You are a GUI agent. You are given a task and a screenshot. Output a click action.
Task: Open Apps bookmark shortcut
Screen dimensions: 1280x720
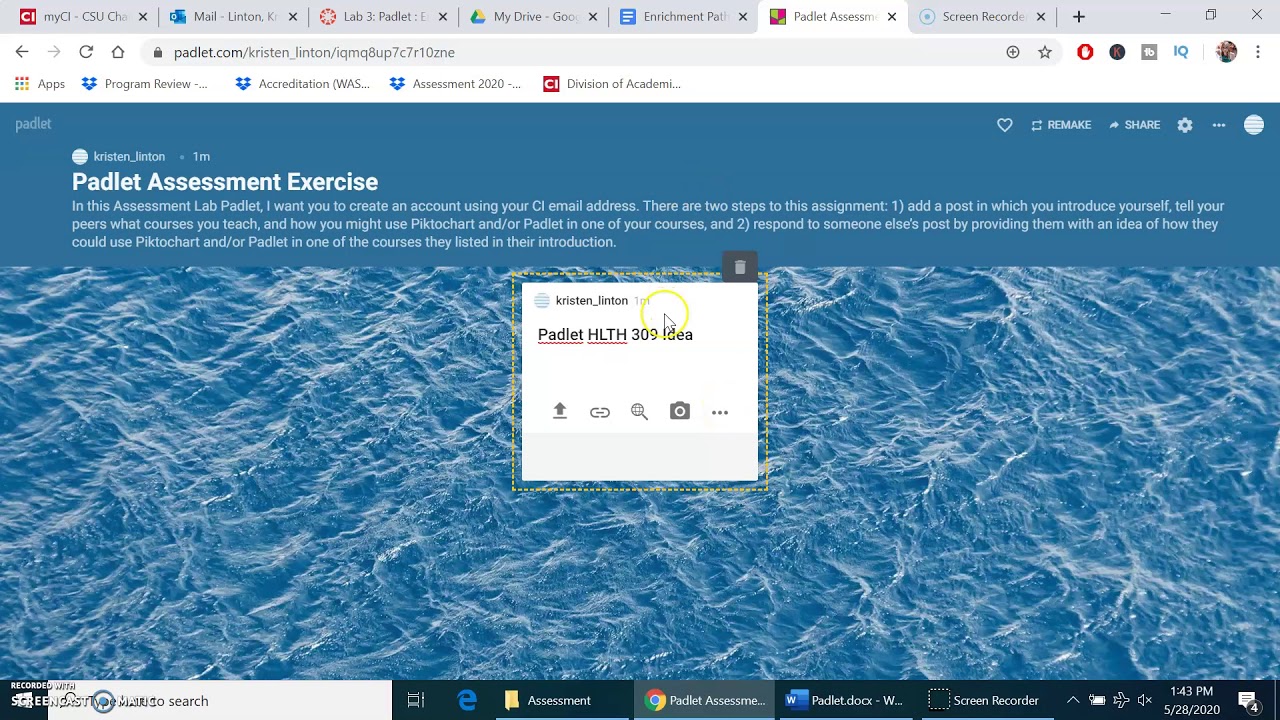click(x=40, y=84)
